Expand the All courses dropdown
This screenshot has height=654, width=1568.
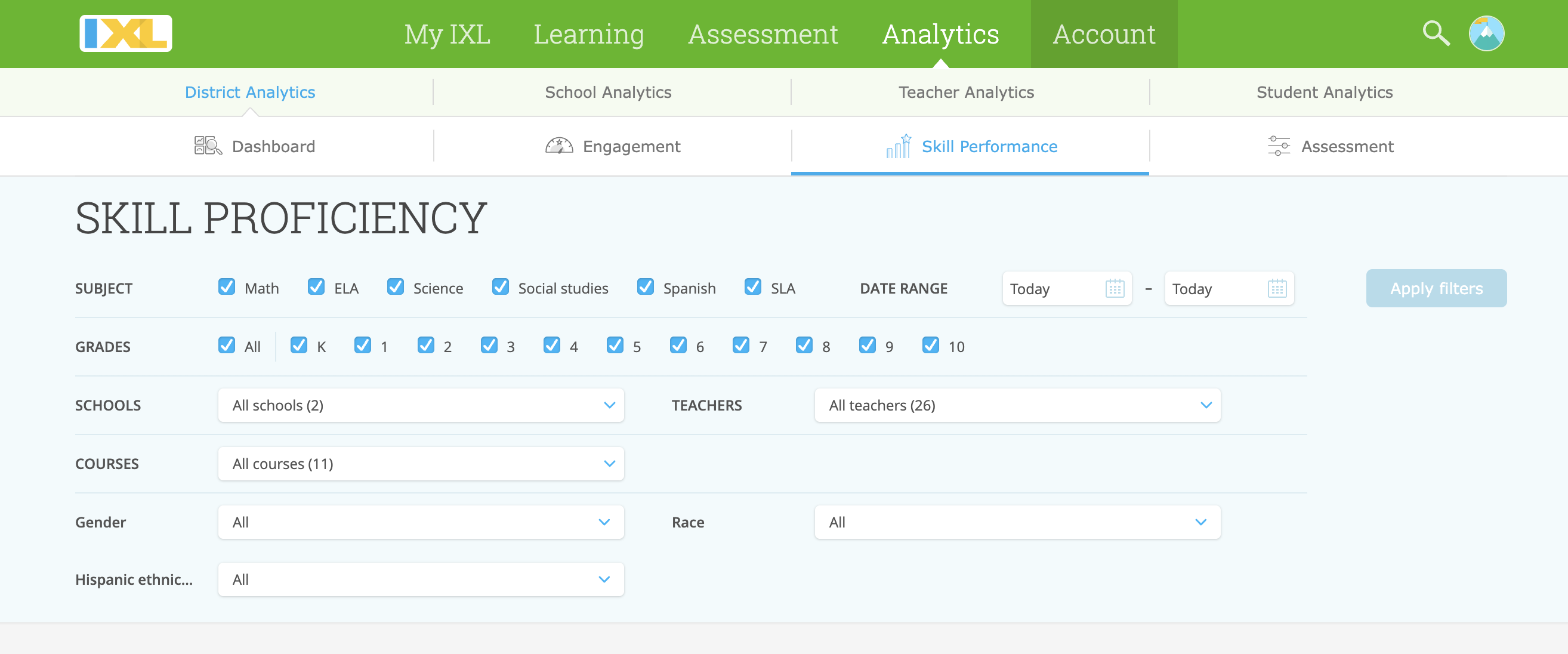[x=421, y=464]
